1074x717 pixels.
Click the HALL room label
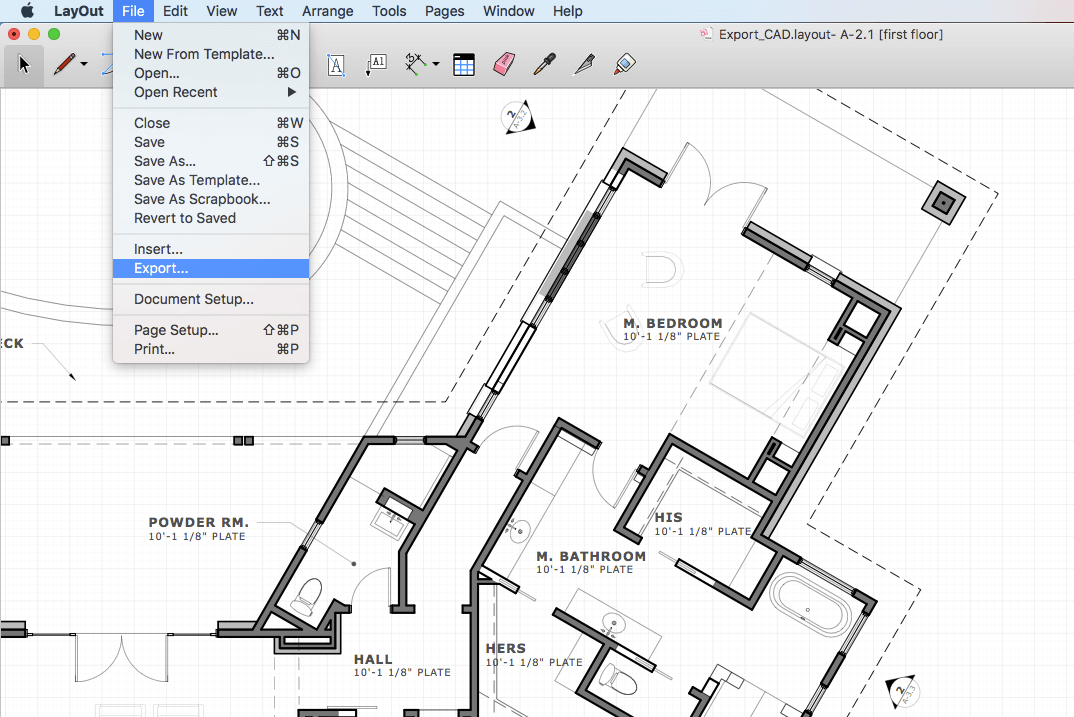pos(373,659)
